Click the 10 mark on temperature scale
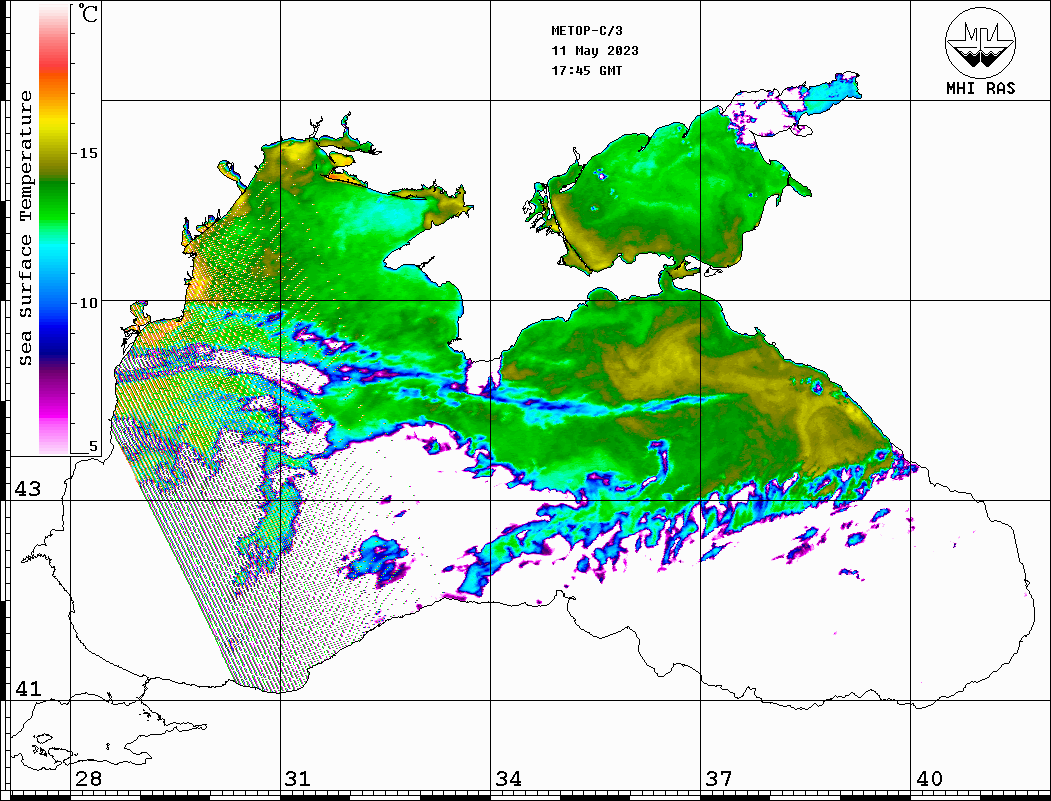Screen dimensions: 1051x801 coord(90,302)
